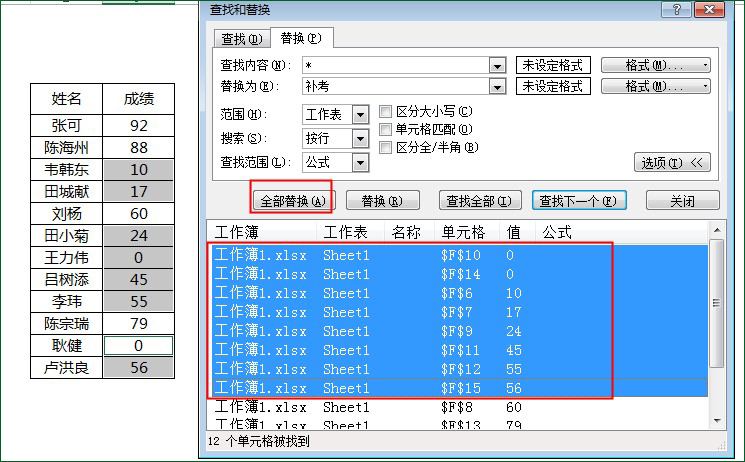
Task: Click the 名称 column header
Action: coord(409,232)
